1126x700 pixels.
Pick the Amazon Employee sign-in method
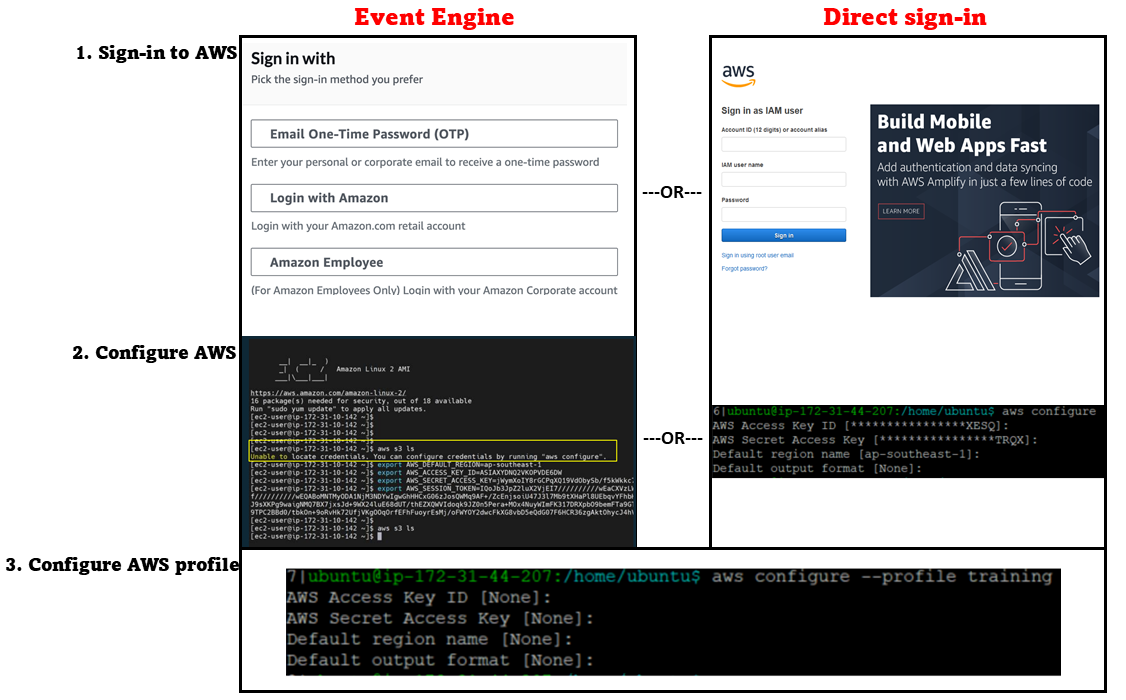point(434,262)
